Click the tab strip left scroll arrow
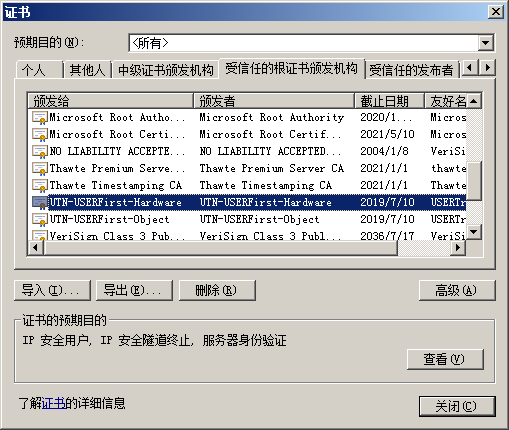 [470, 68]
